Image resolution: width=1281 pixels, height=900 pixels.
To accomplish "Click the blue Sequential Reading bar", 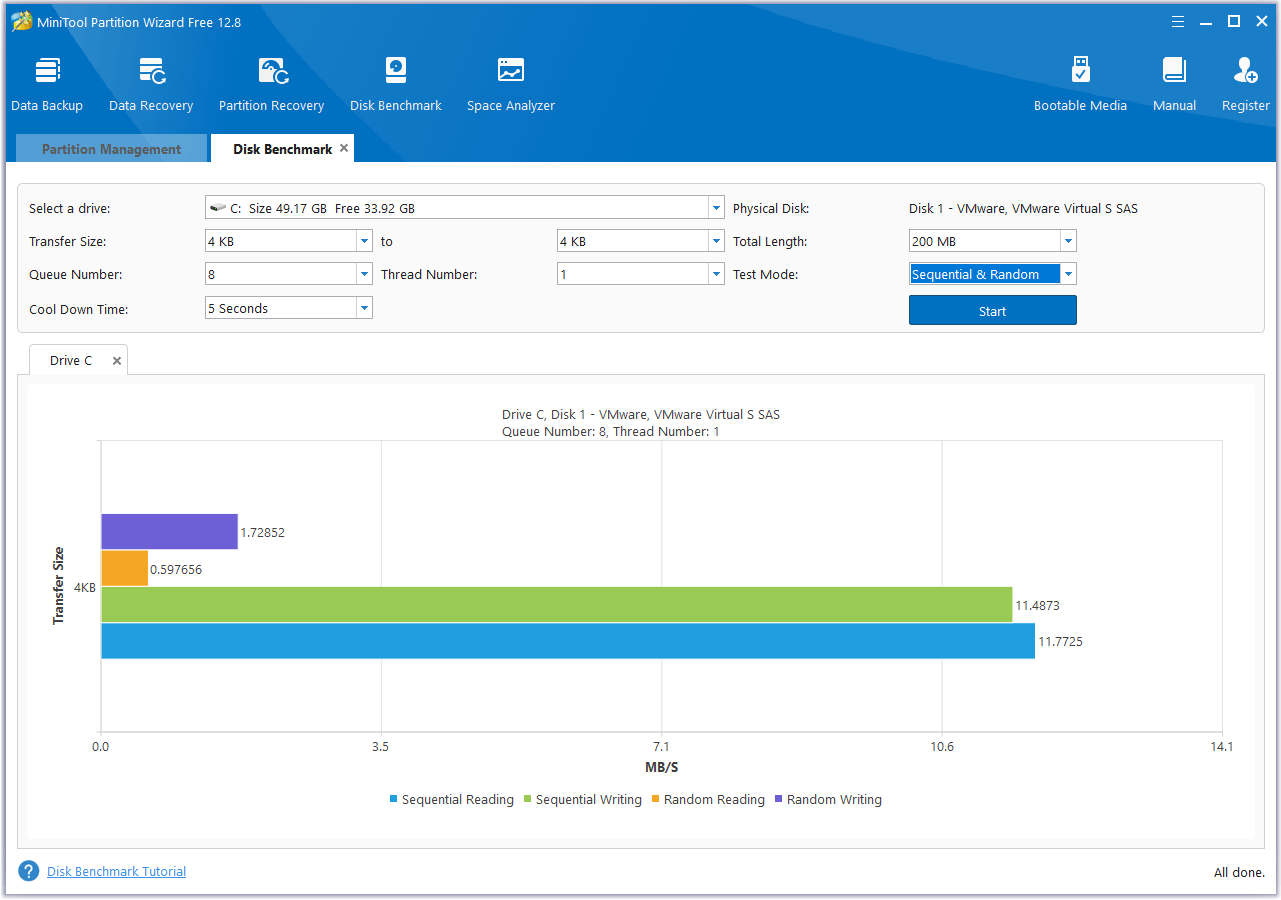I will [x=568, y=641].
